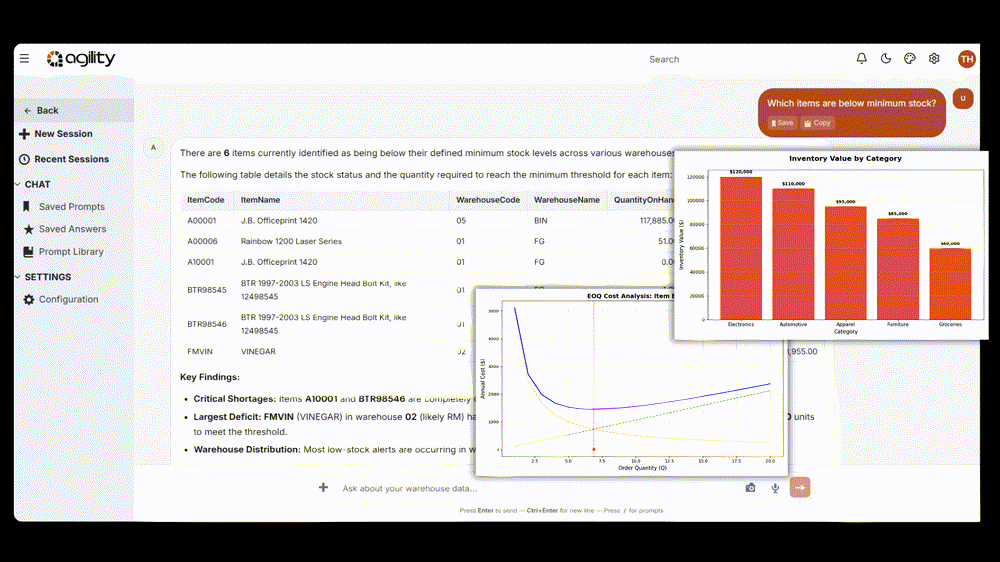Collapse the CHAT section

33,184
